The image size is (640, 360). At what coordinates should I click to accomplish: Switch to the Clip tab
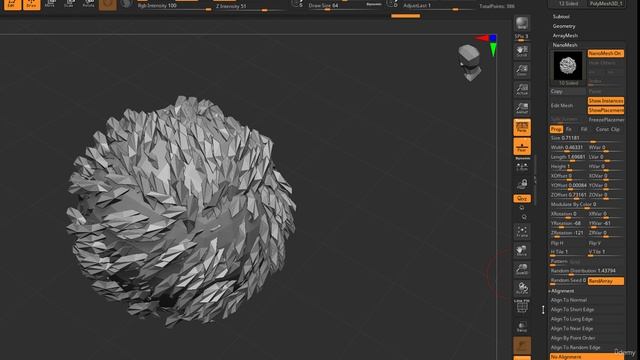tap(615, 129)
